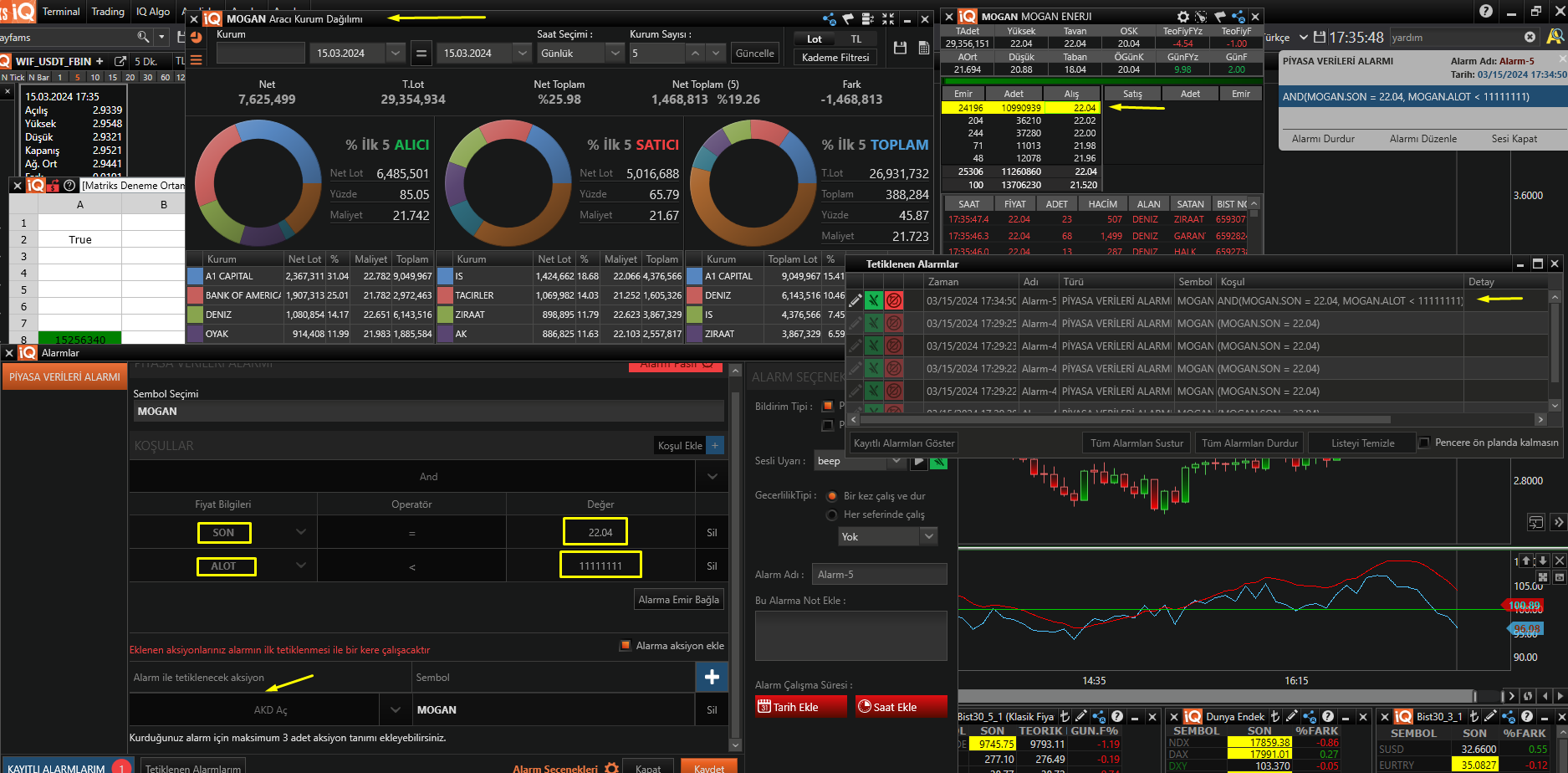Open the Günlük time selection dropdown
Viewport: 1568px width, 773px height.
pyautogui.click(x=615, y=53)
